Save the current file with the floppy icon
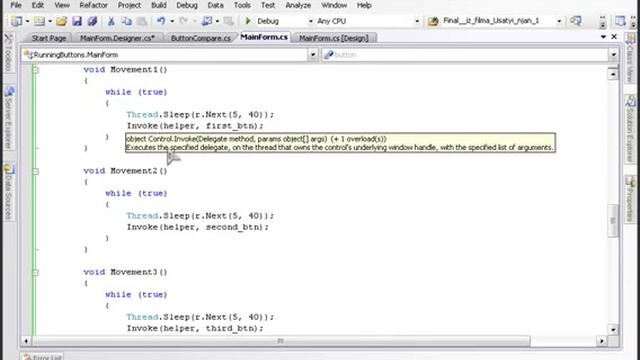 click(77, 21)
